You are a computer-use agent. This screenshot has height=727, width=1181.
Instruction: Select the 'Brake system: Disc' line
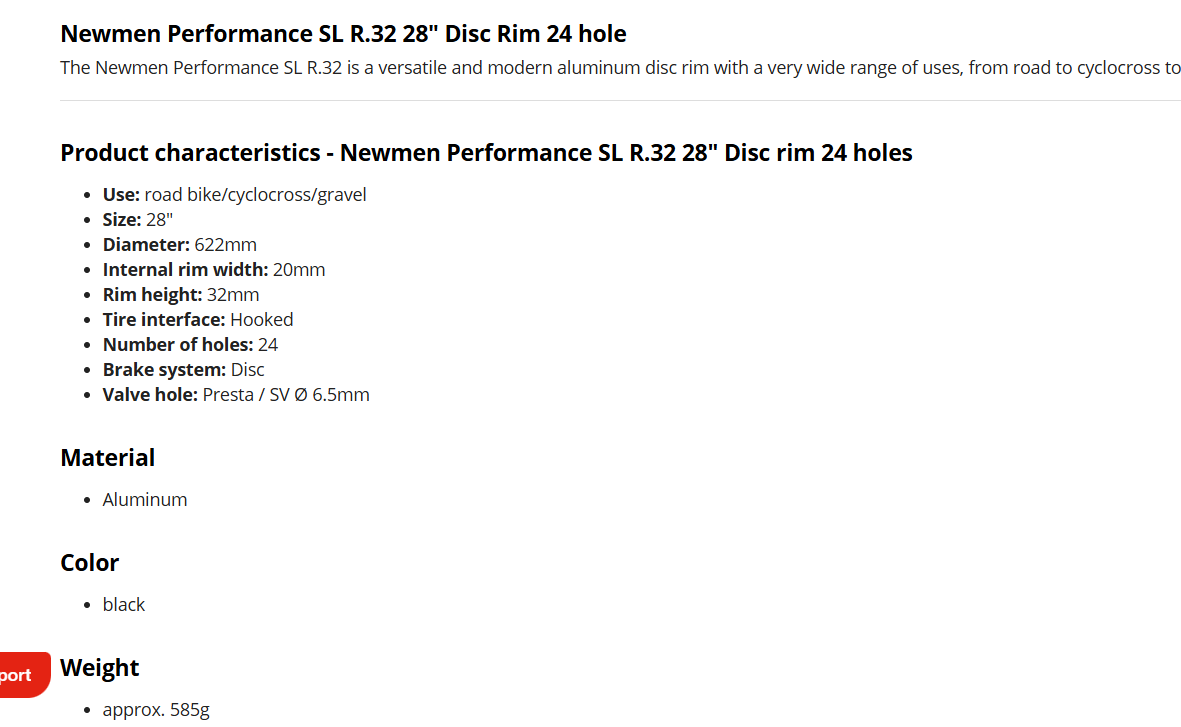184,370
